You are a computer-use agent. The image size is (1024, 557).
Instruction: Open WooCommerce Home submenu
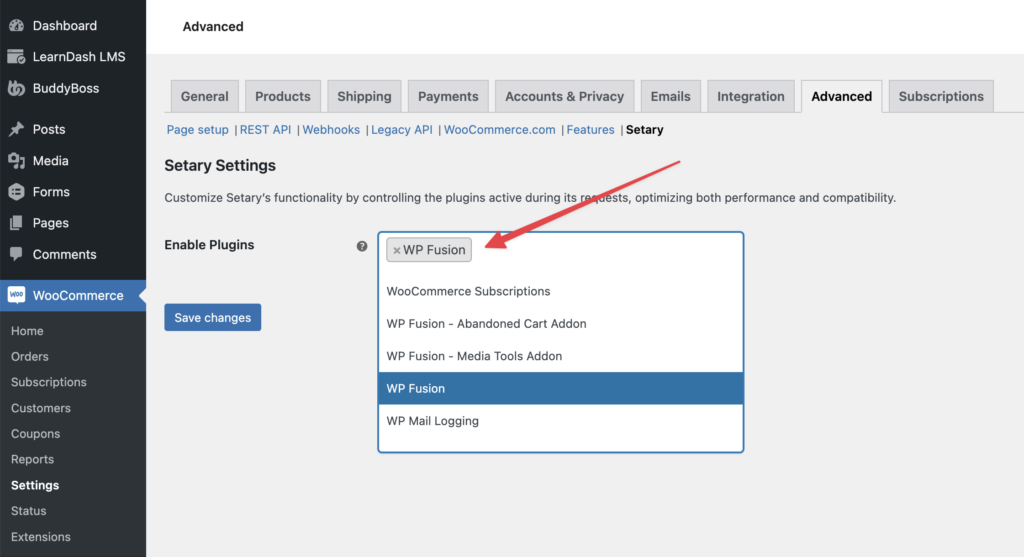27,331
